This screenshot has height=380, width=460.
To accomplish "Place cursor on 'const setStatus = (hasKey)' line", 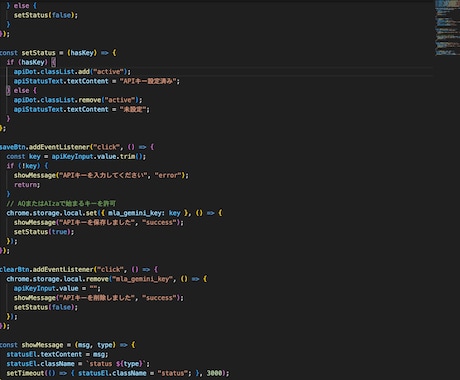I will [x=58, y=53].
